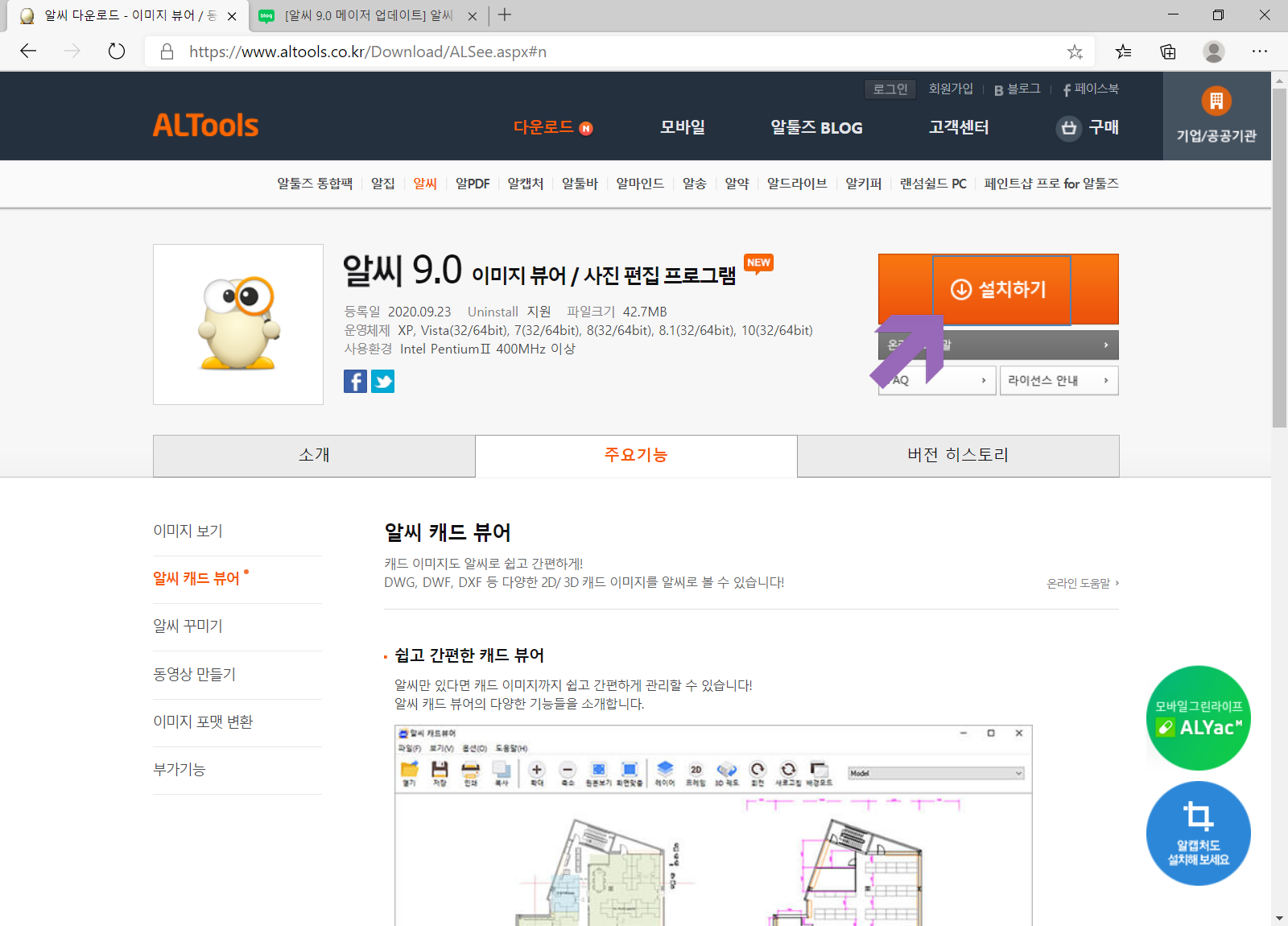Open browser collections icon
This screenshot has height=926, width=1288.
[1168, 52]
